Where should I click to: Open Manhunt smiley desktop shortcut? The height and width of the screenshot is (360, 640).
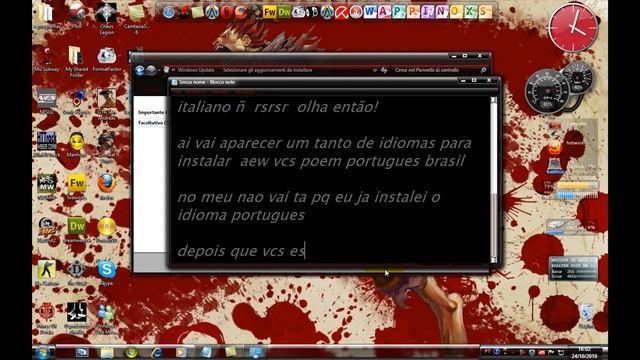click(x=76, y=145)
